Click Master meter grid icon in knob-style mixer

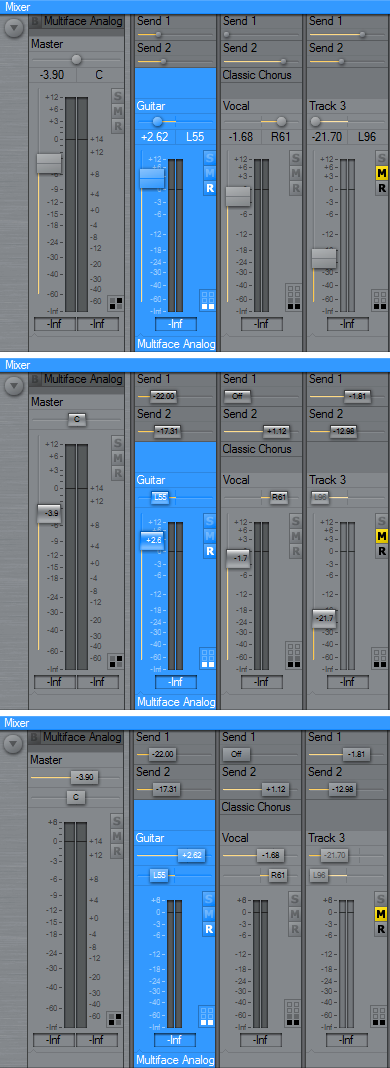(x=116, y=302)
